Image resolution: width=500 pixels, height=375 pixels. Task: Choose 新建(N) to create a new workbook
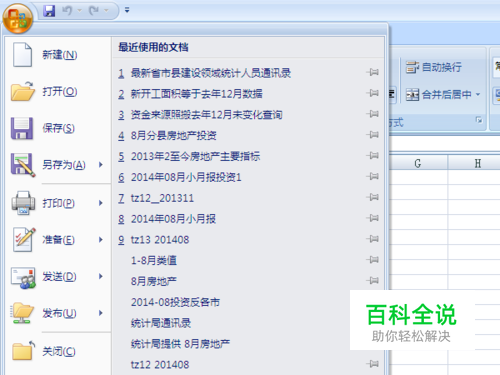tap(58, 55)
